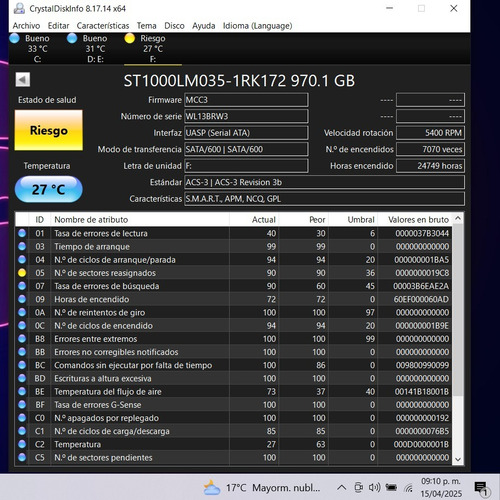Screen dimensions: 500x500
Task: Click the 7070 veces power-on count field
Action: point(430,149)
